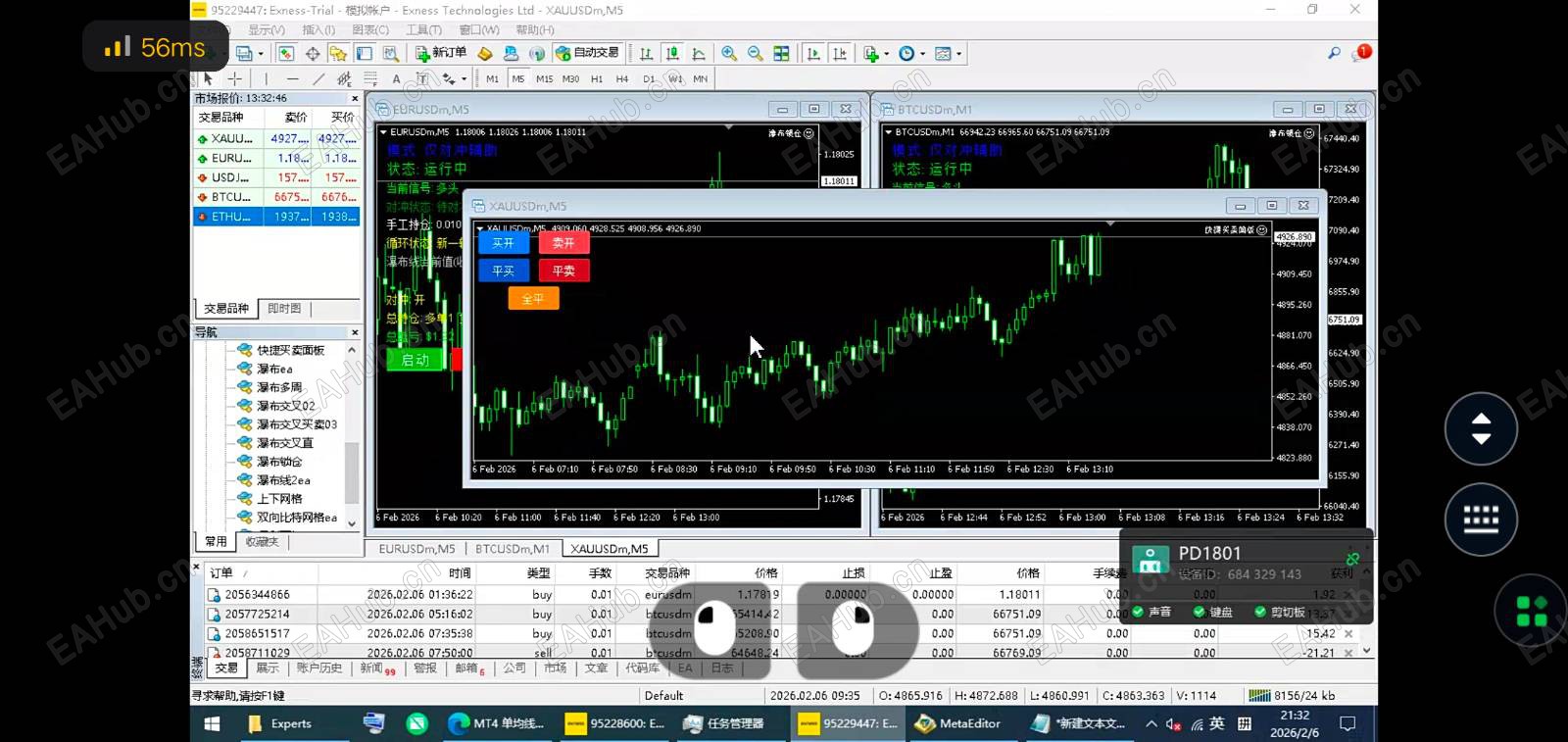Open the indicators list icon

870,53
